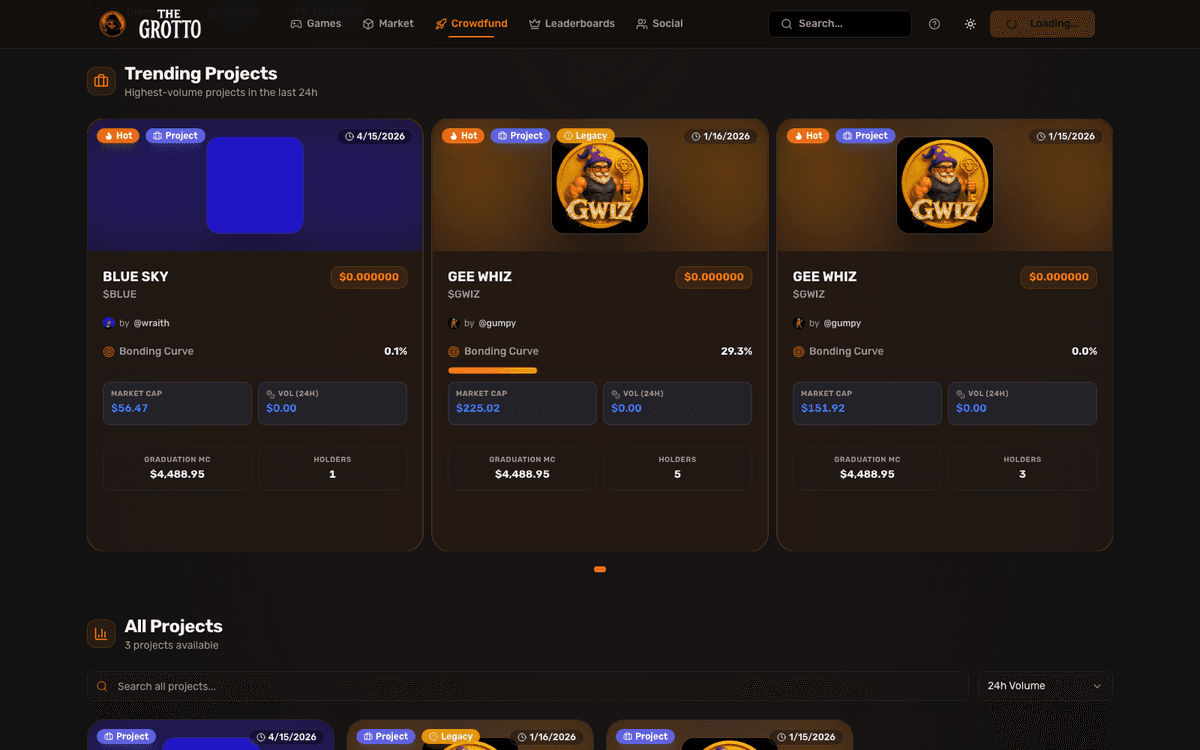
Task: Click the Hot badge on BLUE SKY card
Action: (118, 136)
